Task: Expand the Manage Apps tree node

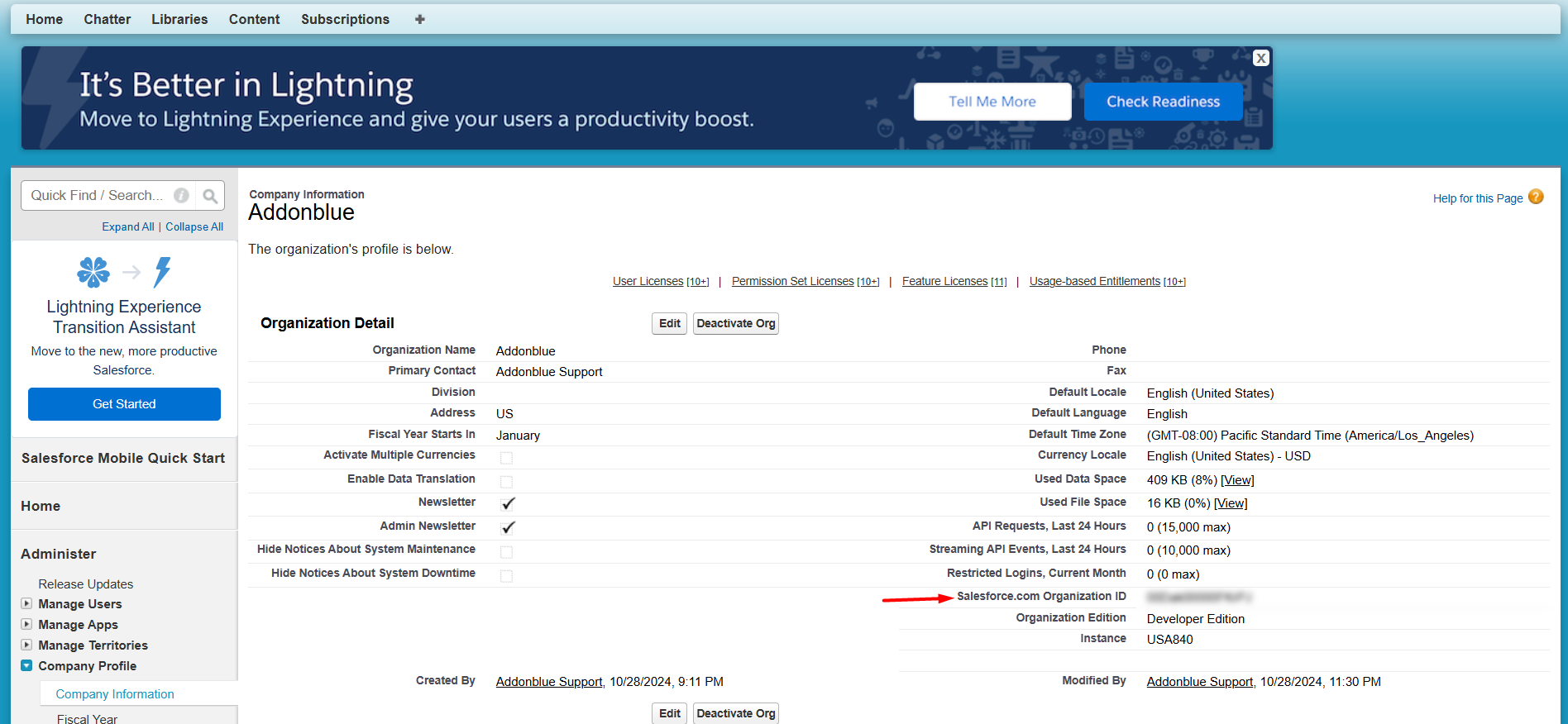Action: (26, 624)
